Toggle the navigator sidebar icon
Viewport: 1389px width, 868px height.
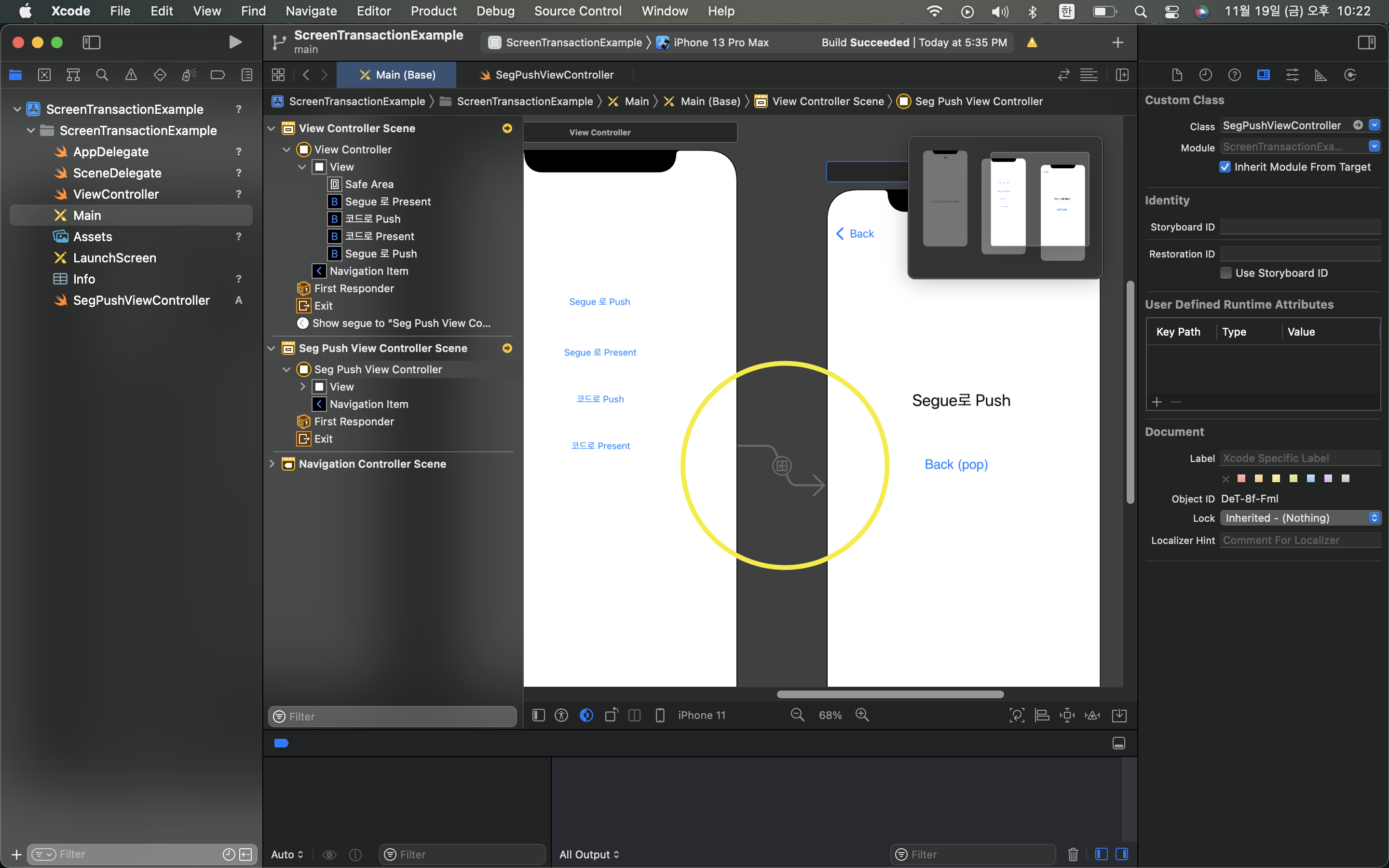91,42
